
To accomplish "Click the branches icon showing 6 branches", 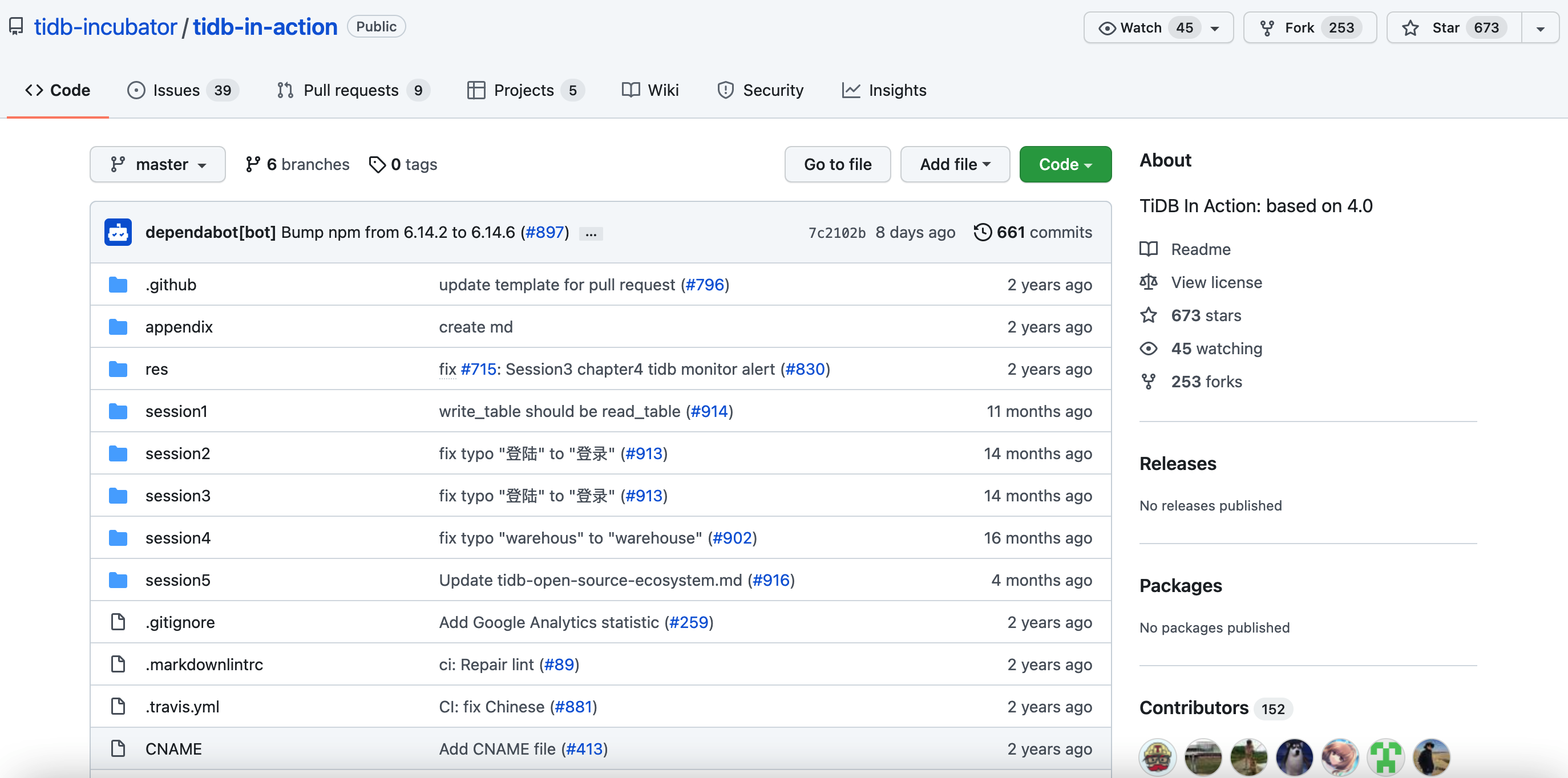I will [253, 164].
